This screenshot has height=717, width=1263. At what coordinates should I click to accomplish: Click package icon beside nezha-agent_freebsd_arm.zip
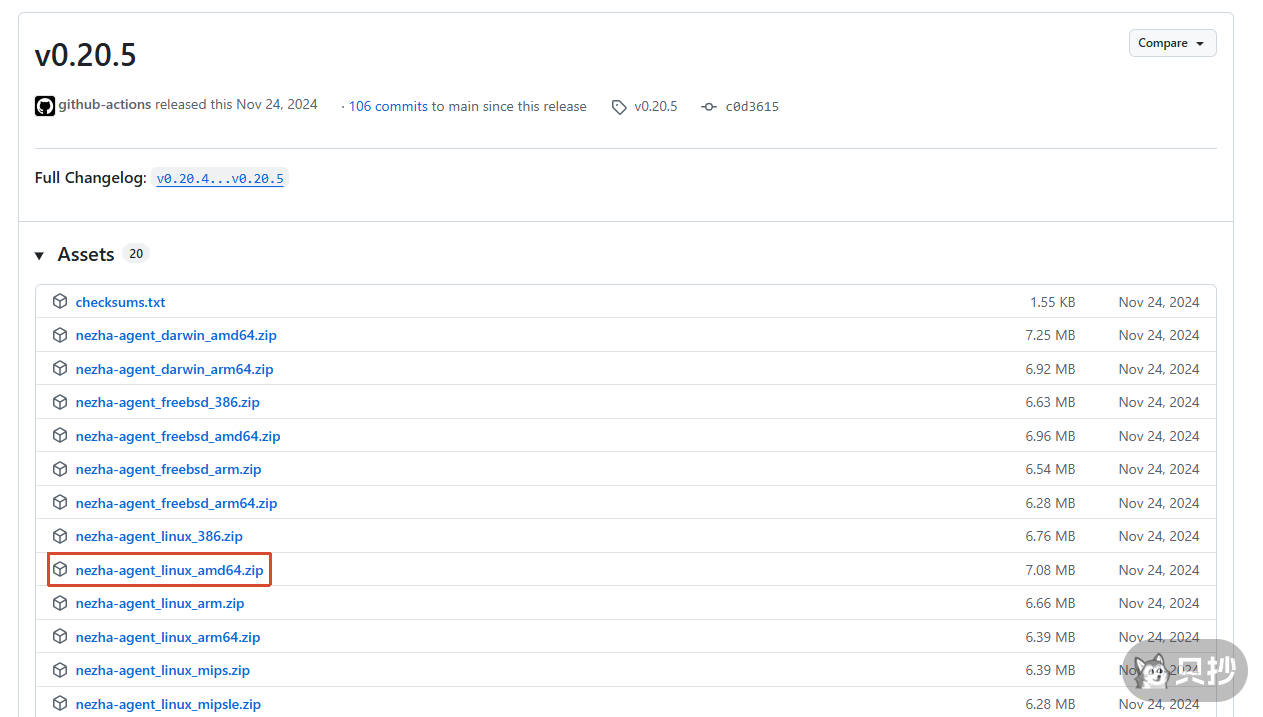click(x=60, y=469)
